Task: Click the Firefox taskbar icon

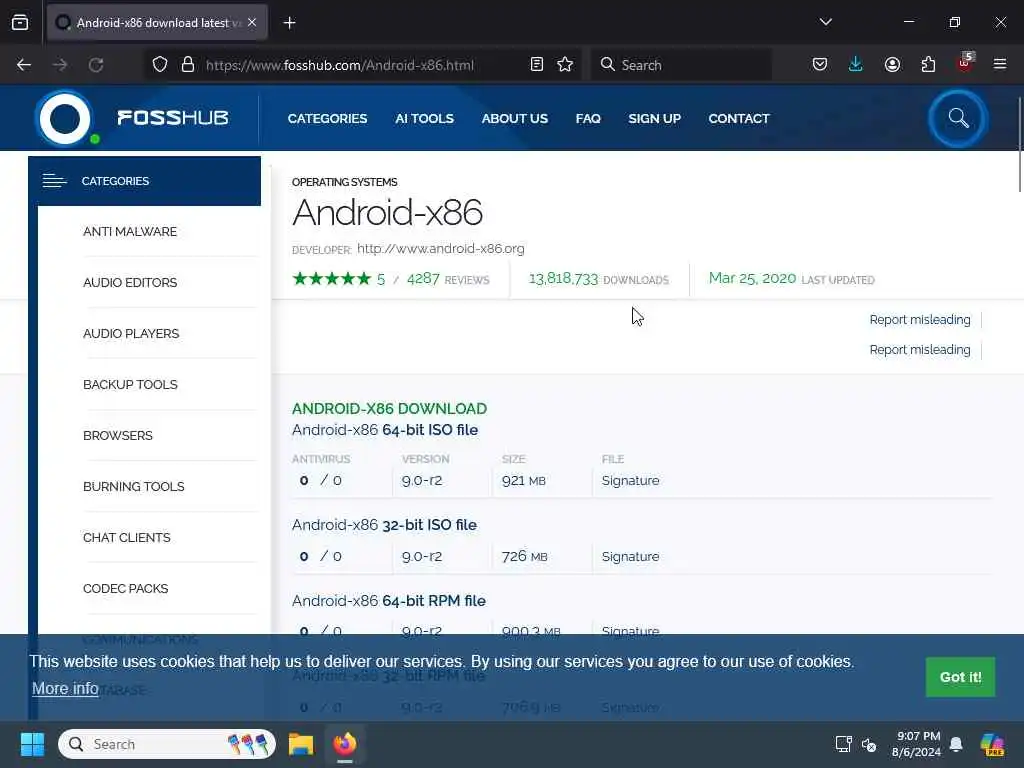Action: 345,744
